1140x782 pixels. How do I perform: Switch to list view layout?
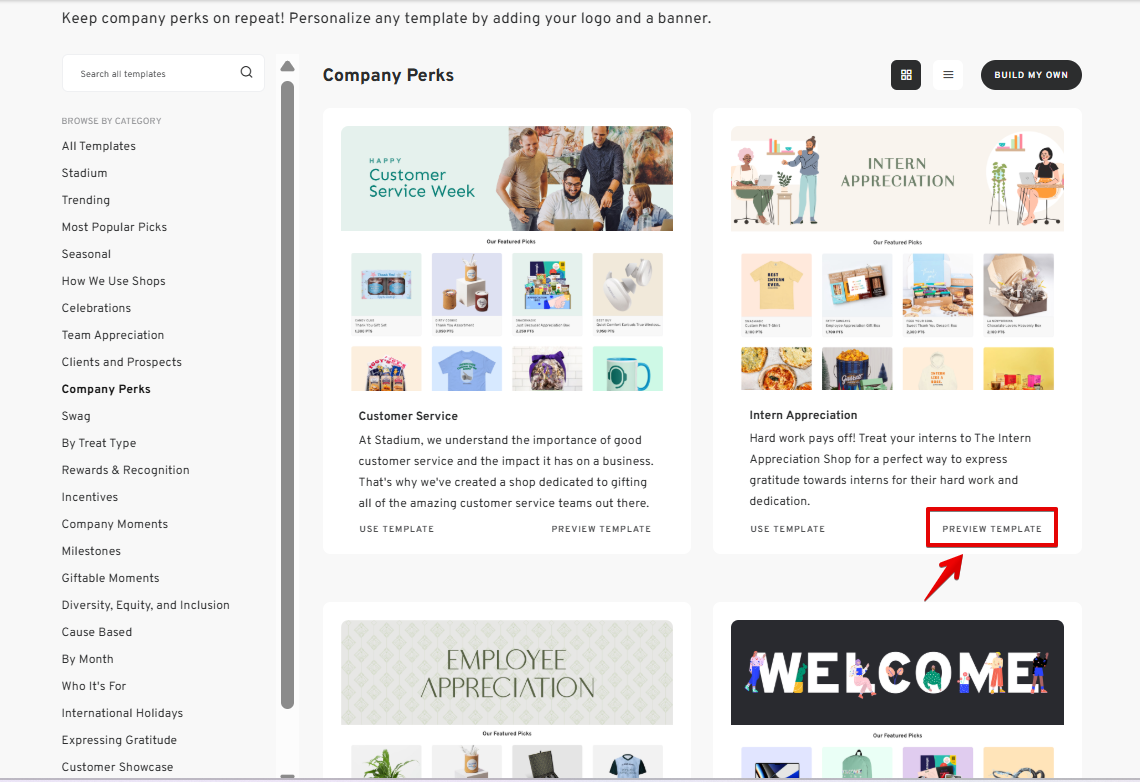pos(948,75)
